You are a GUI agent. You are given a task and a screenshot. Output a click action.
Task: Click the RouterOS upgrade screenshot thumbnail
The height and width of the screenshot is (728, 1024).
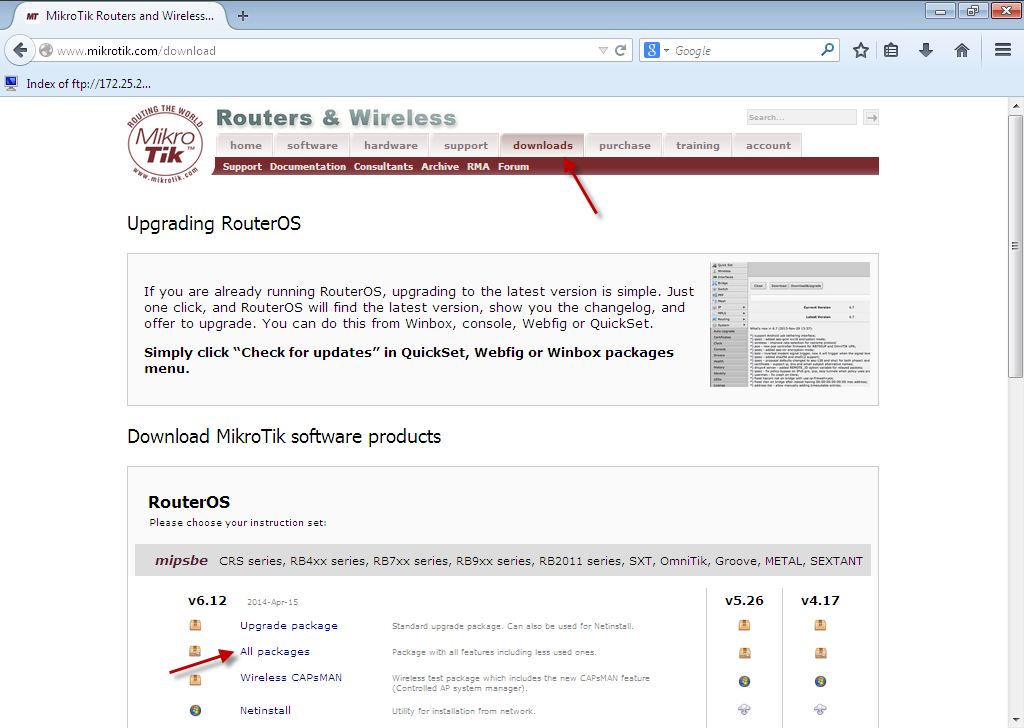pyautogui.click(x=790, y=324)
